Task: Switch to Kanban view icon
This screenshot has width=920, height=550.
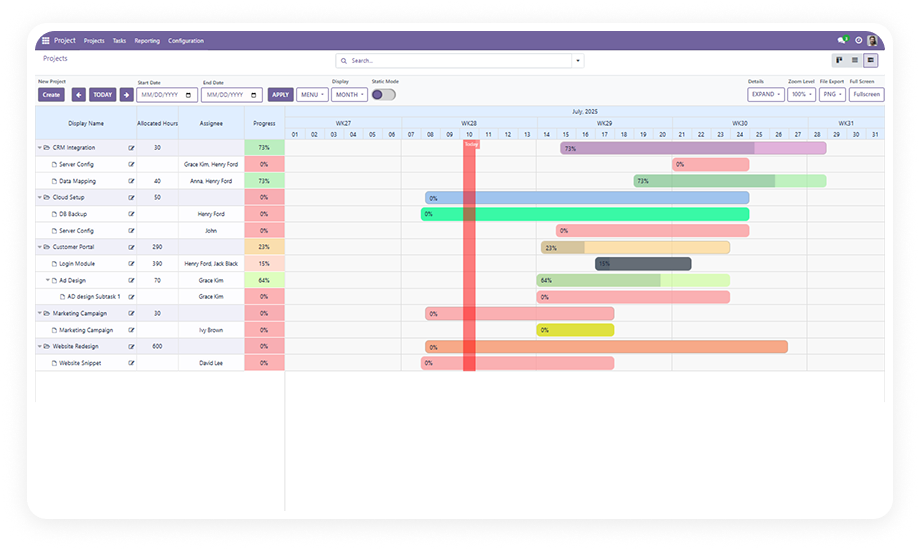Action: pos(839,60)
